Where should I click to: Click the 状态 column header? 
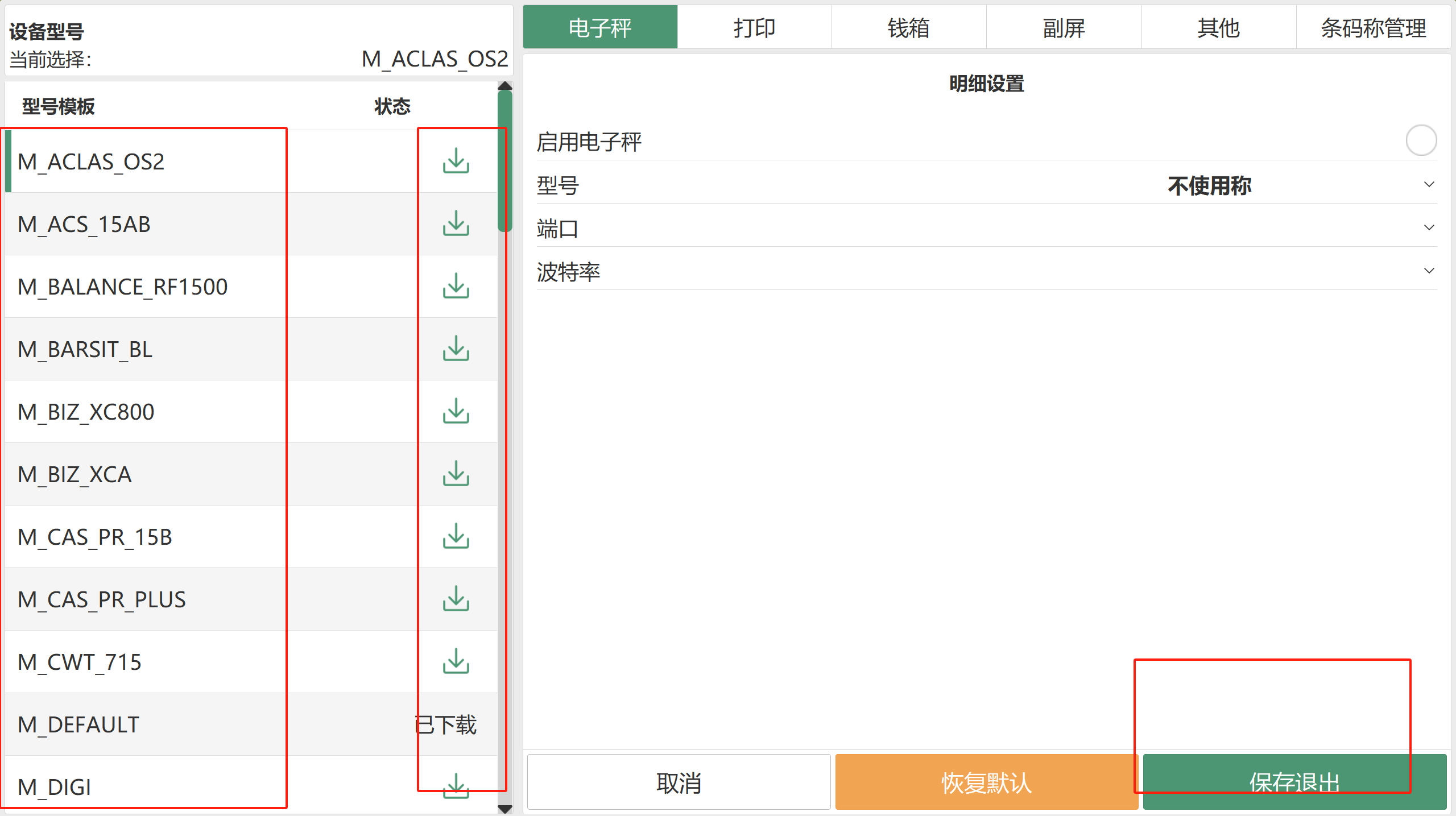coord(392,106)
